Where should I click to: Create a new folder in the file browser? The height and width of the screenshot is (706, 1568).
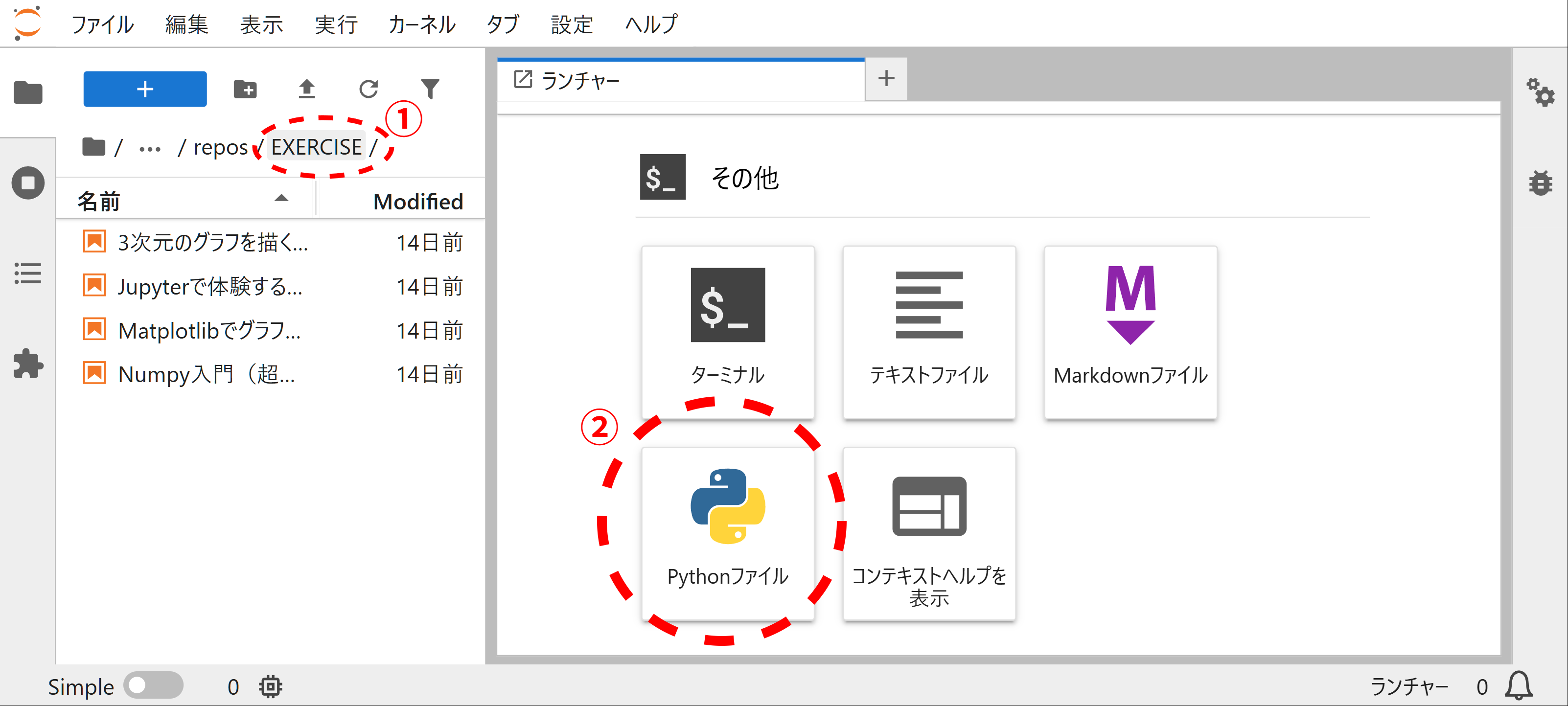pos(246,89)
